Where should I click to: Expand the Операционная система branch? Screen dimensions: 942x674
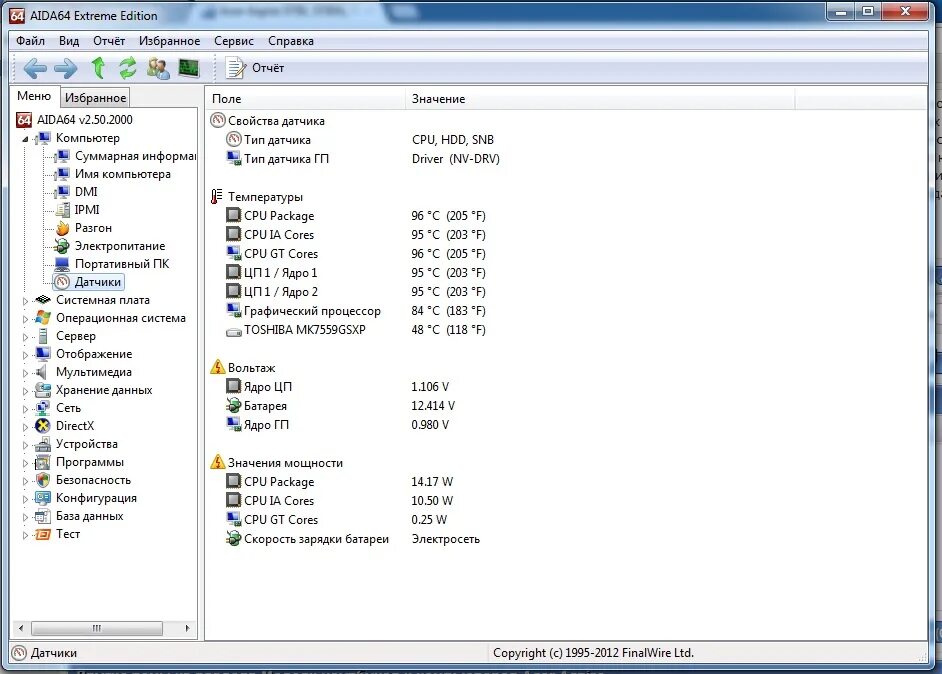25,319
